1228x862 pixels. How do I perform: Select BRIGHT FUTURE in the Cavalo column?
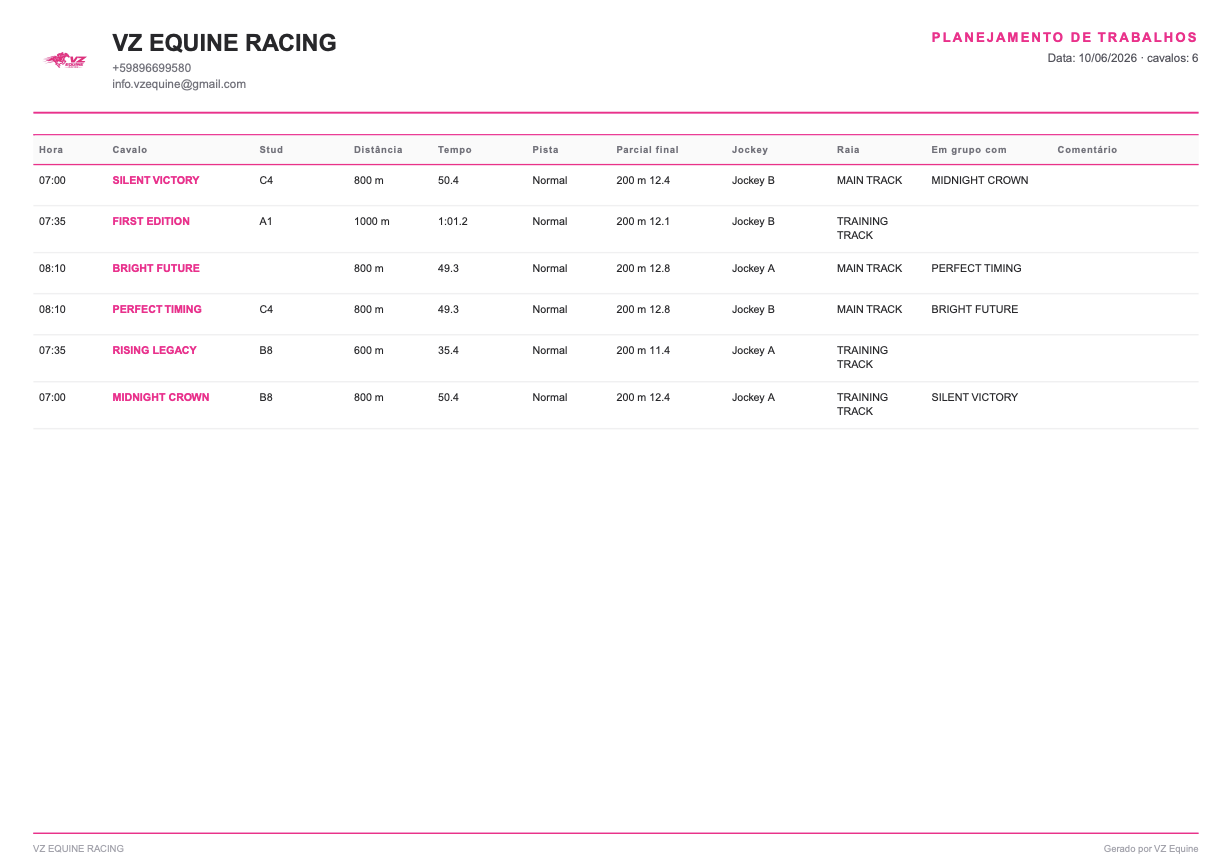(x=156, y=268)
